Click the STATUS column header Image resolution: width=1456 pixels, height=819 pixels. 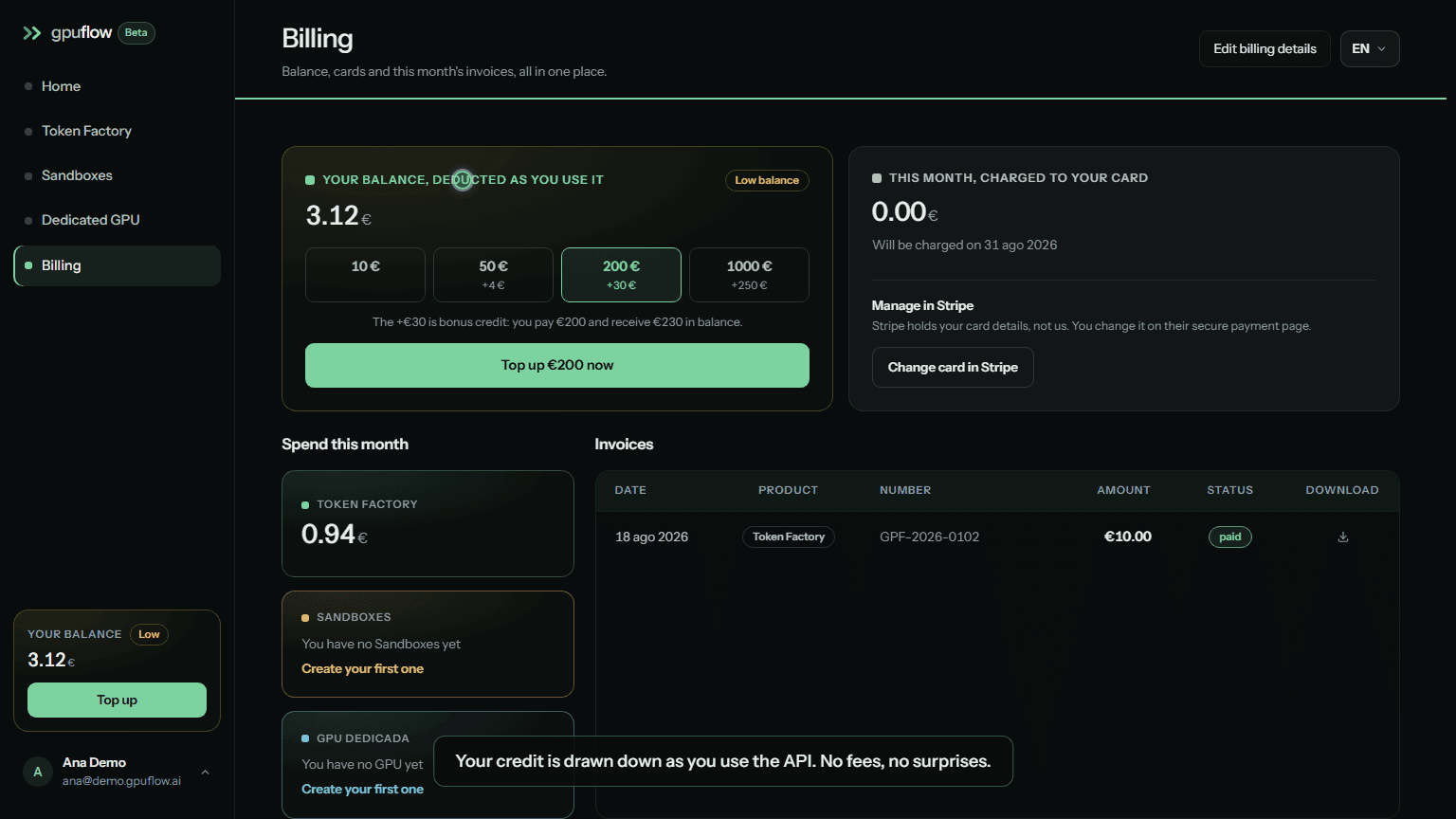click(1229, 490)
